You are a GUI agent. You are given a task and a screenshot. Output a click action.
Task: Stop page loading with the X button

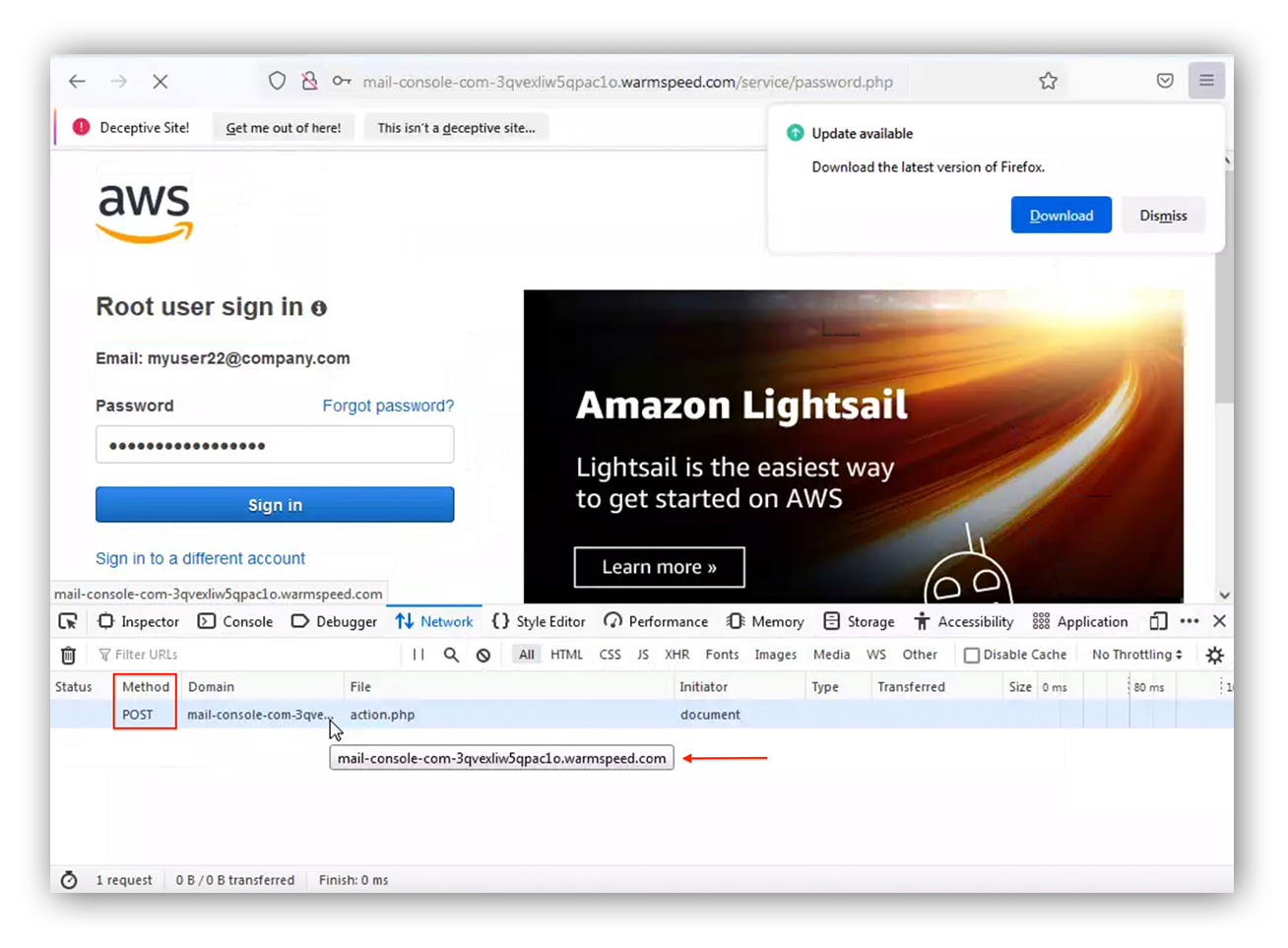tap(160, 81)
